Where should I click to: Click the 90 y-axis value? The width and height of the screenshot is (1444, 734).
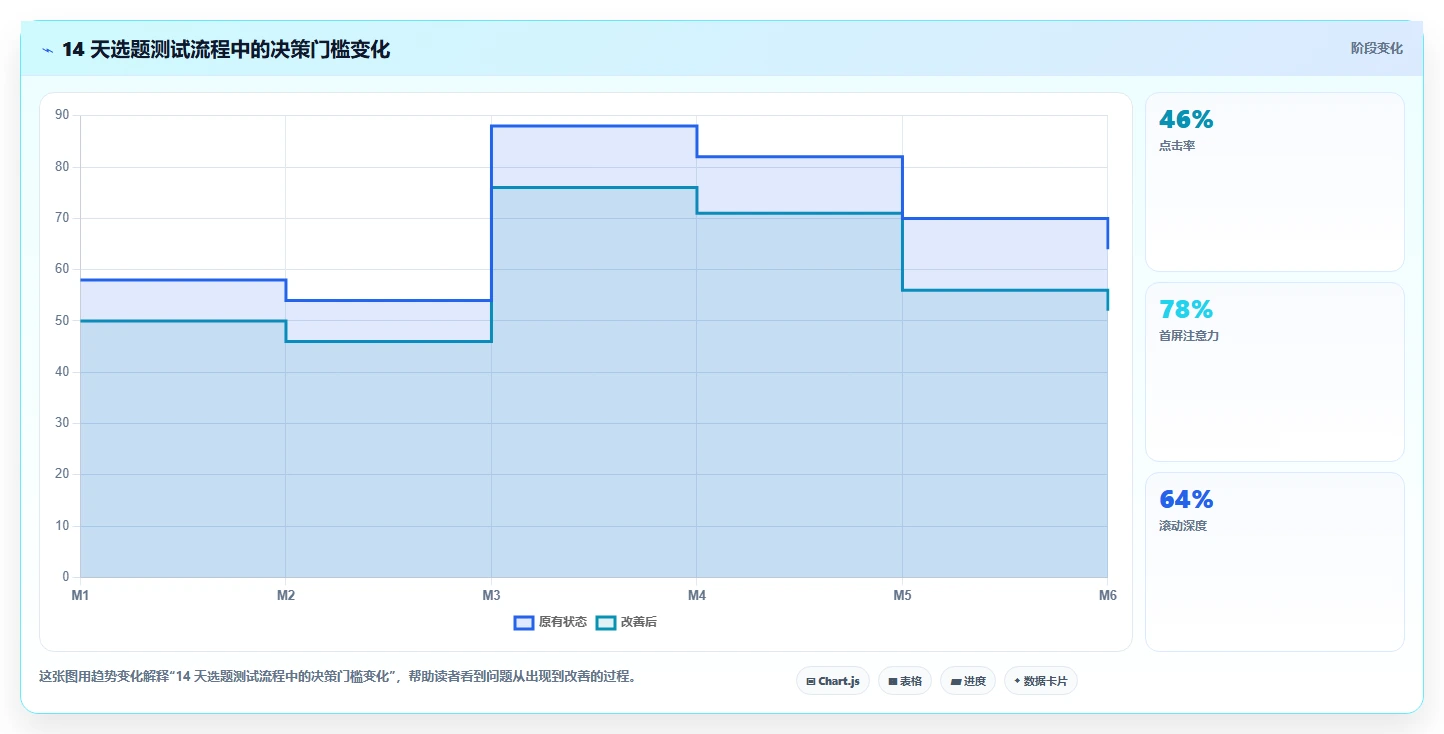(x=63, y=115)
